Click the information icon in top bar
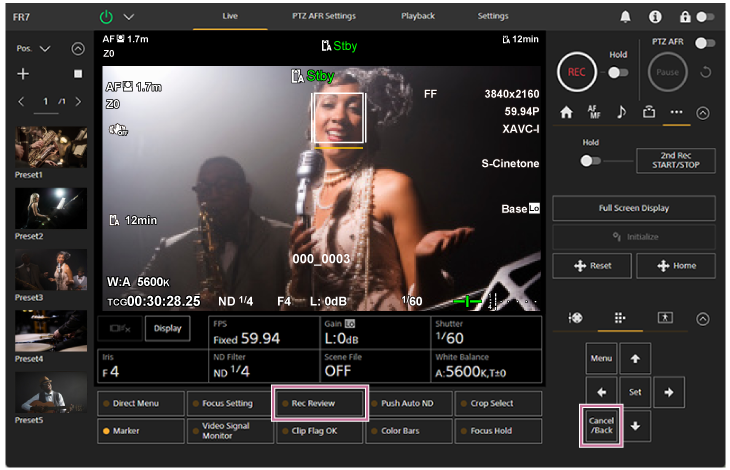Viewport: 730px width, 470px height. (x=655, y=17)
